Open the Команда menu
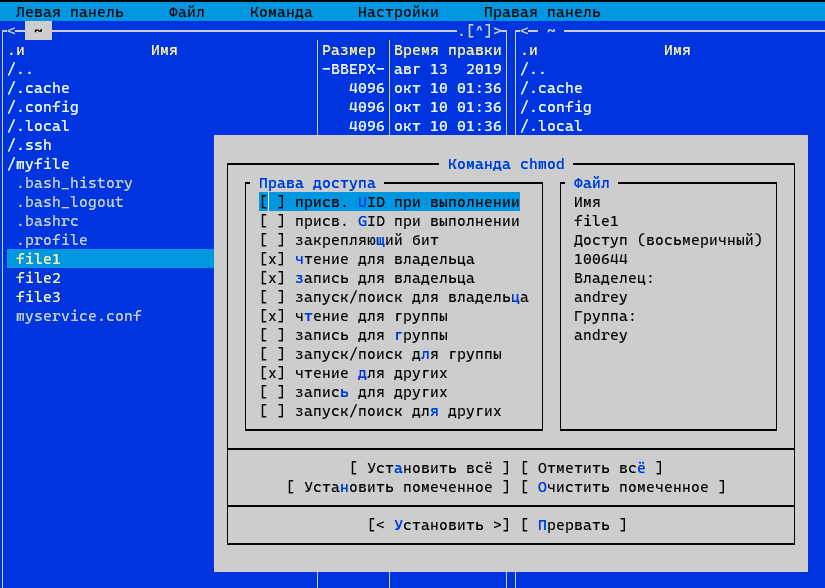Screen dimensions: 825x588 click(281, 12)
